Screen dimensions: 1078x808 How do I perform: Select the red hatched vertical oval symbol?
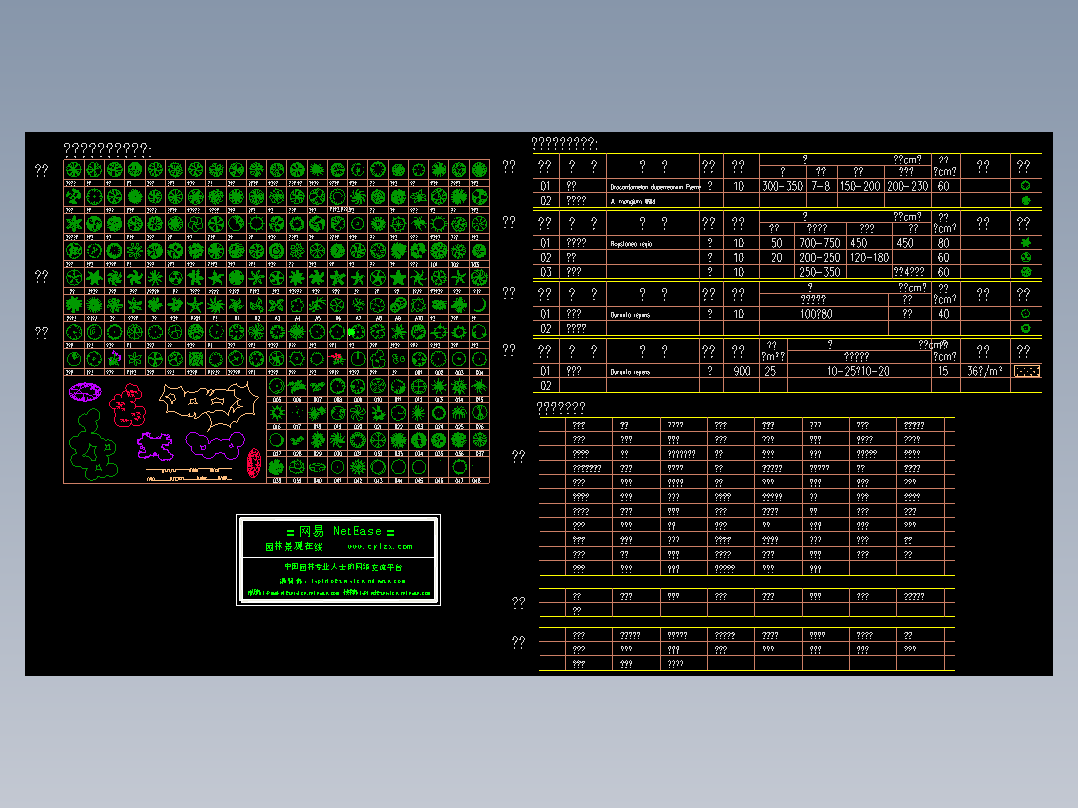[x=254, y=463]
